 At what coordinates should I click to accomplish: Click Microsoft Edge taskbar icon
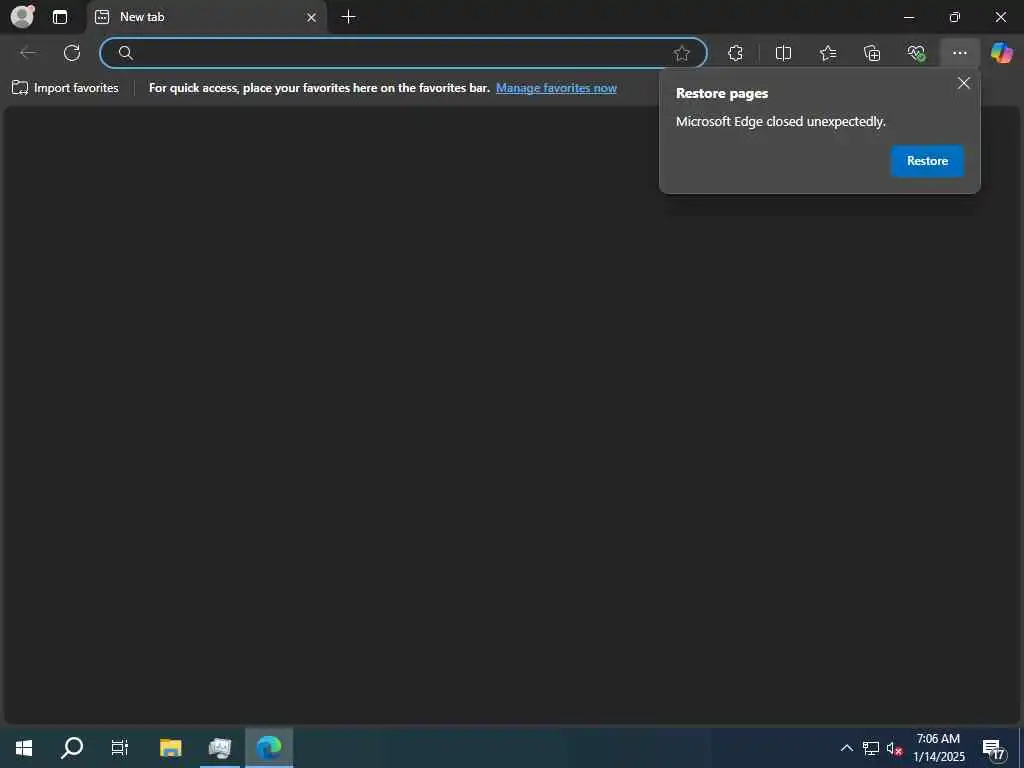tap(269, 747)
